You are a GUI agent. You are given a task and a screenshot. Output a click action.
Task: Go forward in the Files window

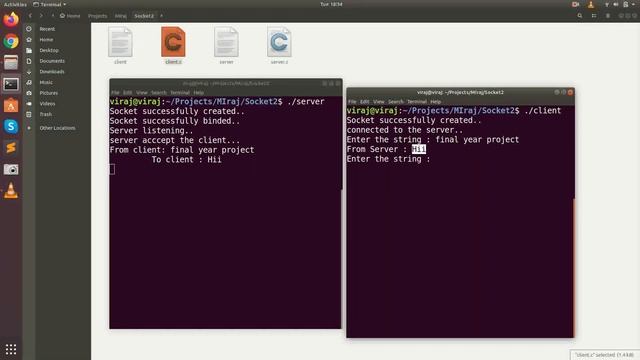(41, 16)
